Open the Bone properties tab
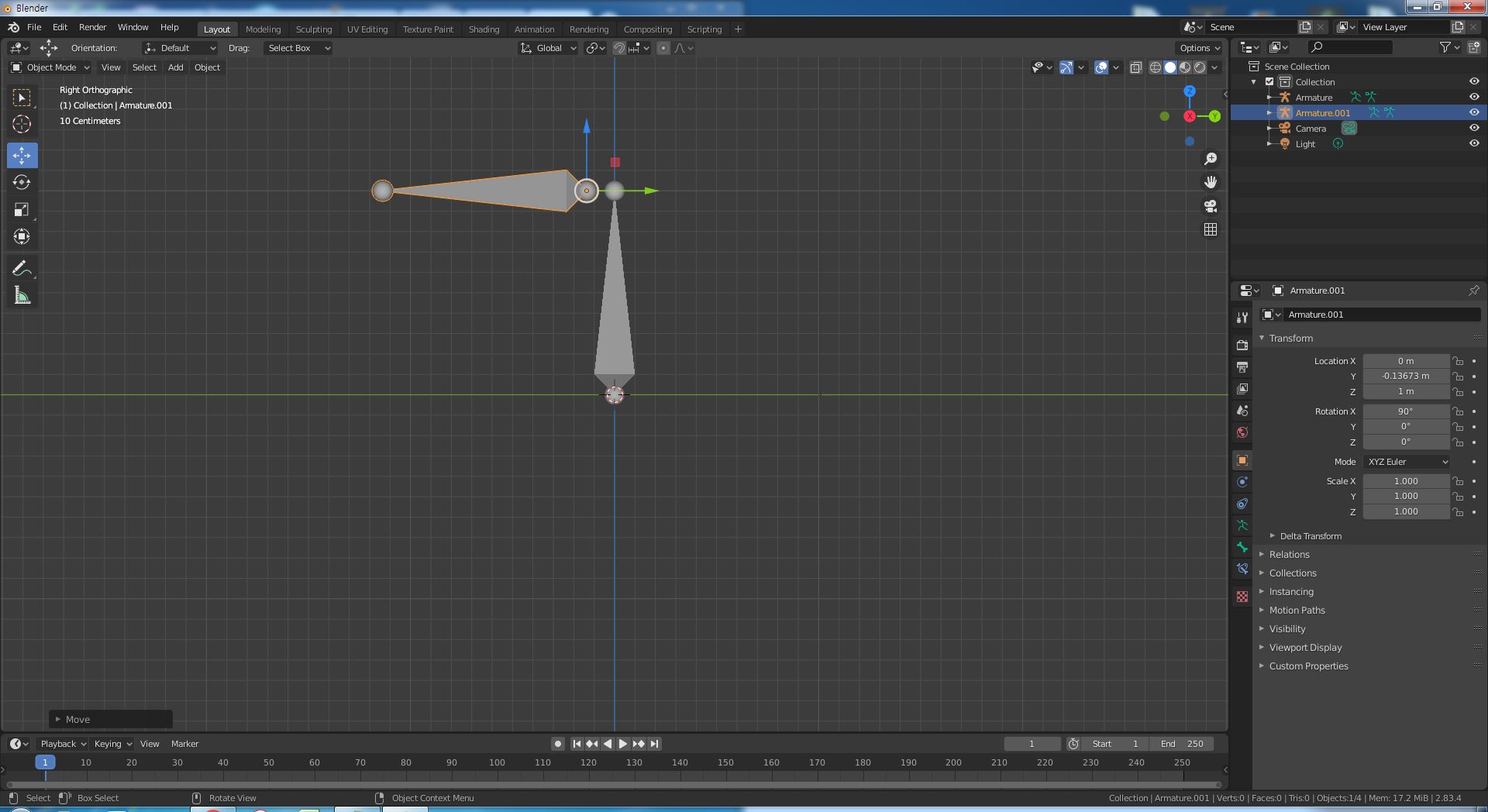This screenshot has height=812, width=1488. pyautogui.click(x=1242, y=547)
